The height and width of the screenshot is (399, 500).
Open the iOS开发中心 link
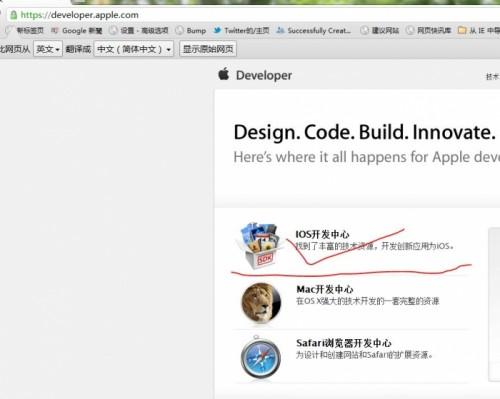(x=322, y=234)
